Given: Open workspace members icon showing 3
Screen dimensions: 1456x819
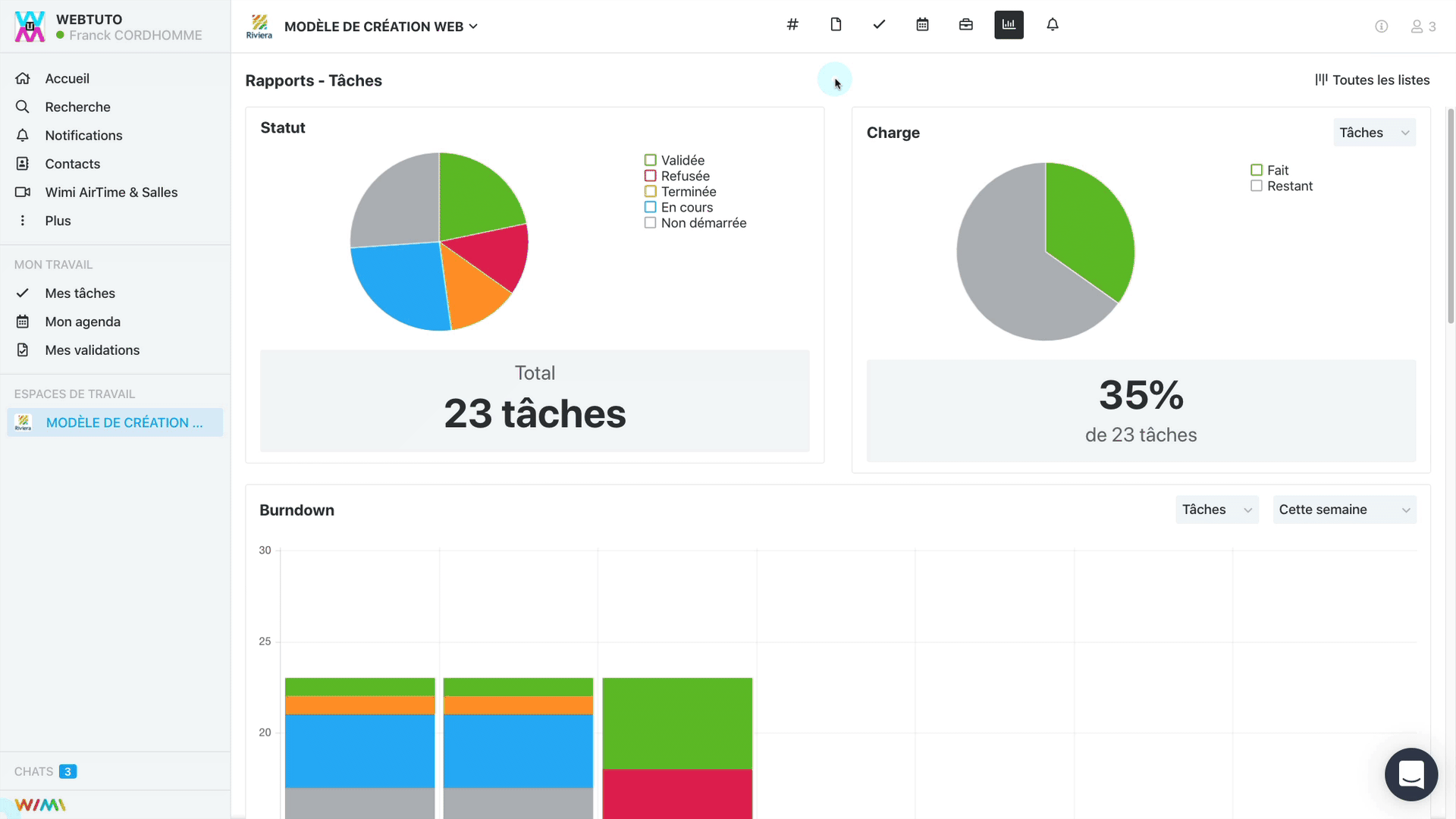Looking at the screenshot, I should click(1423, 27).
